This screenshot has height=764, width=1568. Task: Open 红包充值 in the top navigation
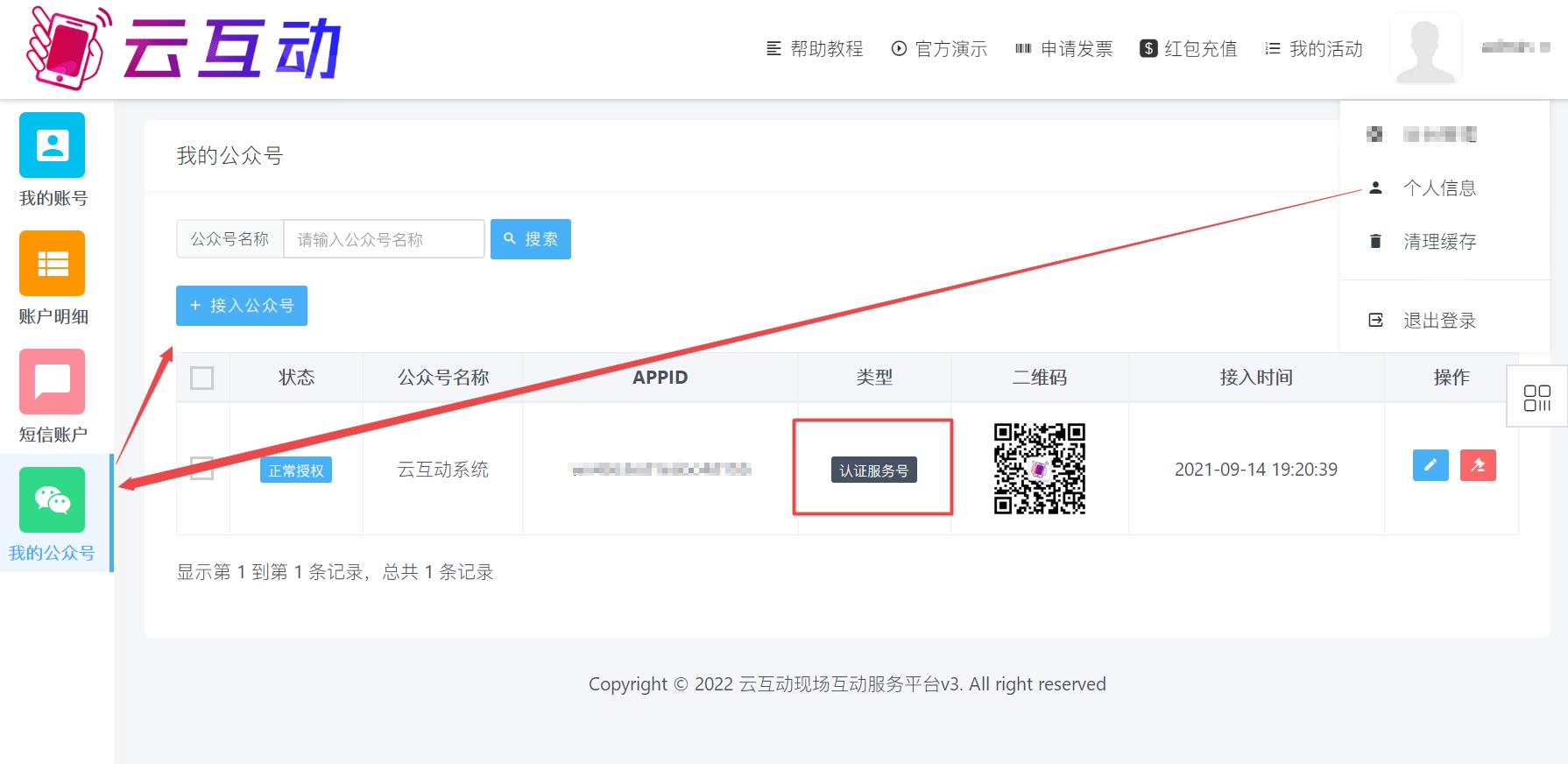1189,49
